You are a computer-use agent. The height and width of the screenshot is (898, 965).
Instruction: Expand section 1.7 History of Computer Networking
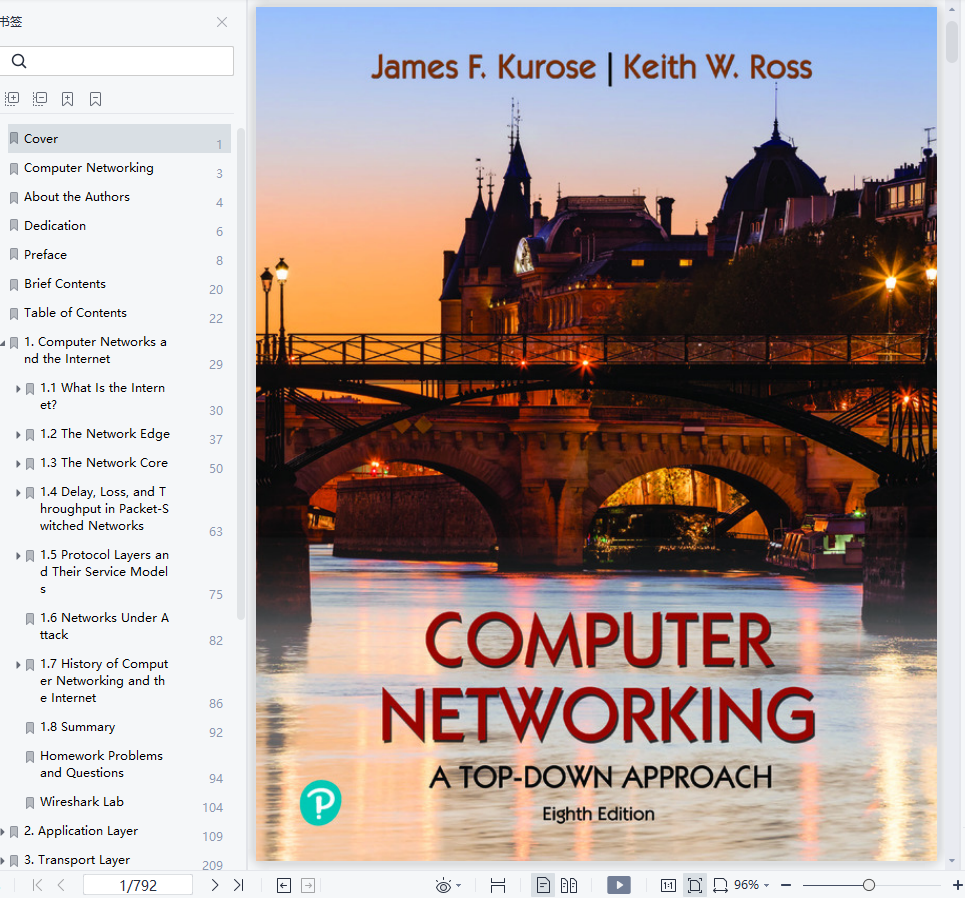[x=18, y=664]
